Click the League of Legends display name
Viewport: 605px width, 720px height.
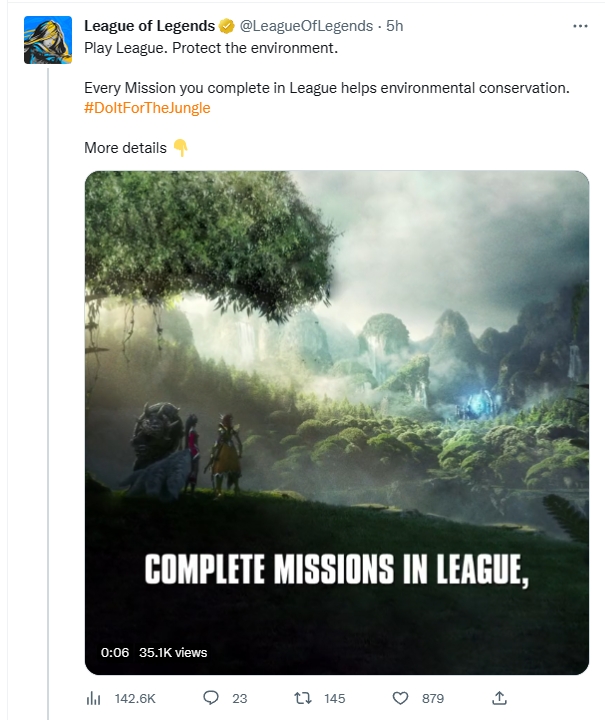coord(149,26)
